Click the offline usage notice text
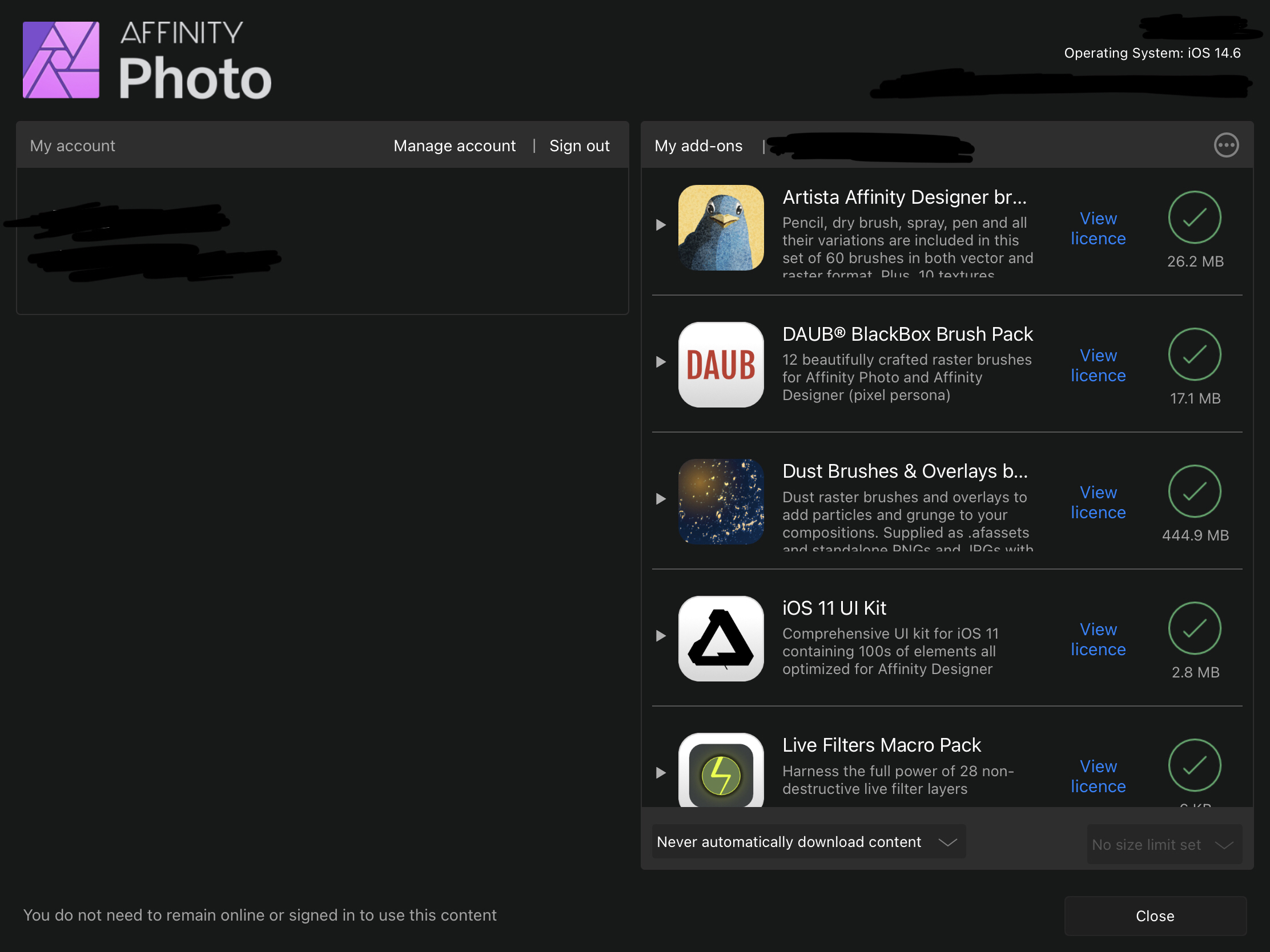The width and height of the screenshot is (1270, 952). coord(259,915)
